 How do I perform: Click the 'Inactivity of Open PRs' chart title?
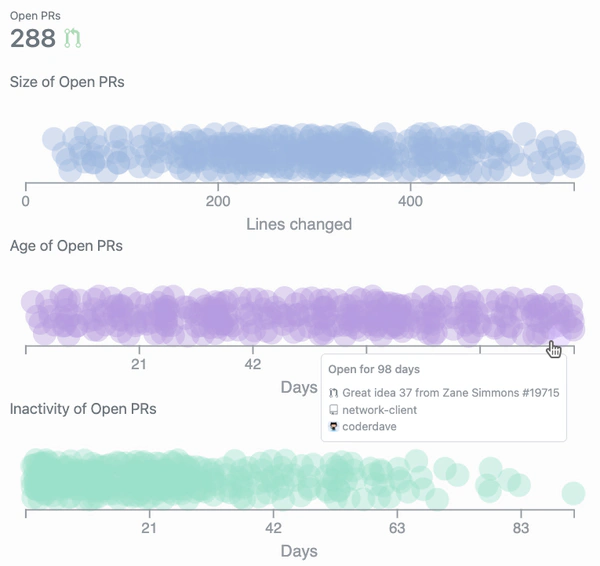(83, 408)
